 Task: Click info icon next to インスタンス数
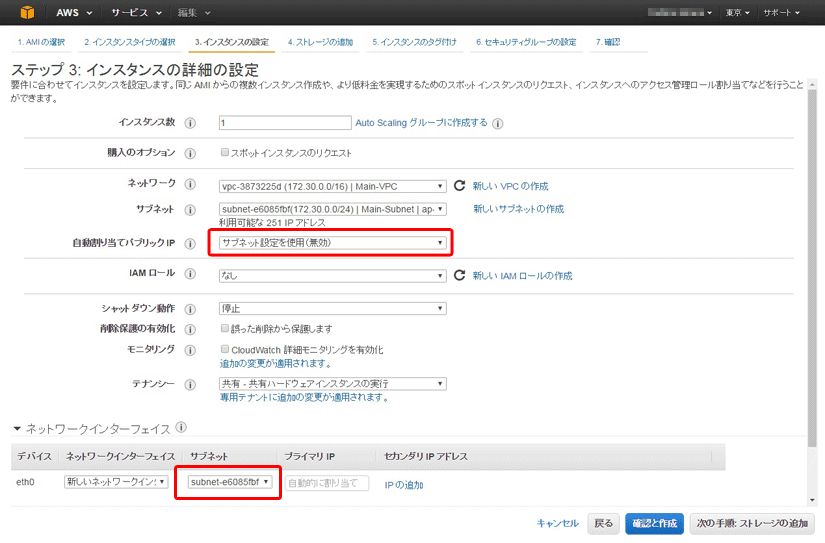click(190, 123)
